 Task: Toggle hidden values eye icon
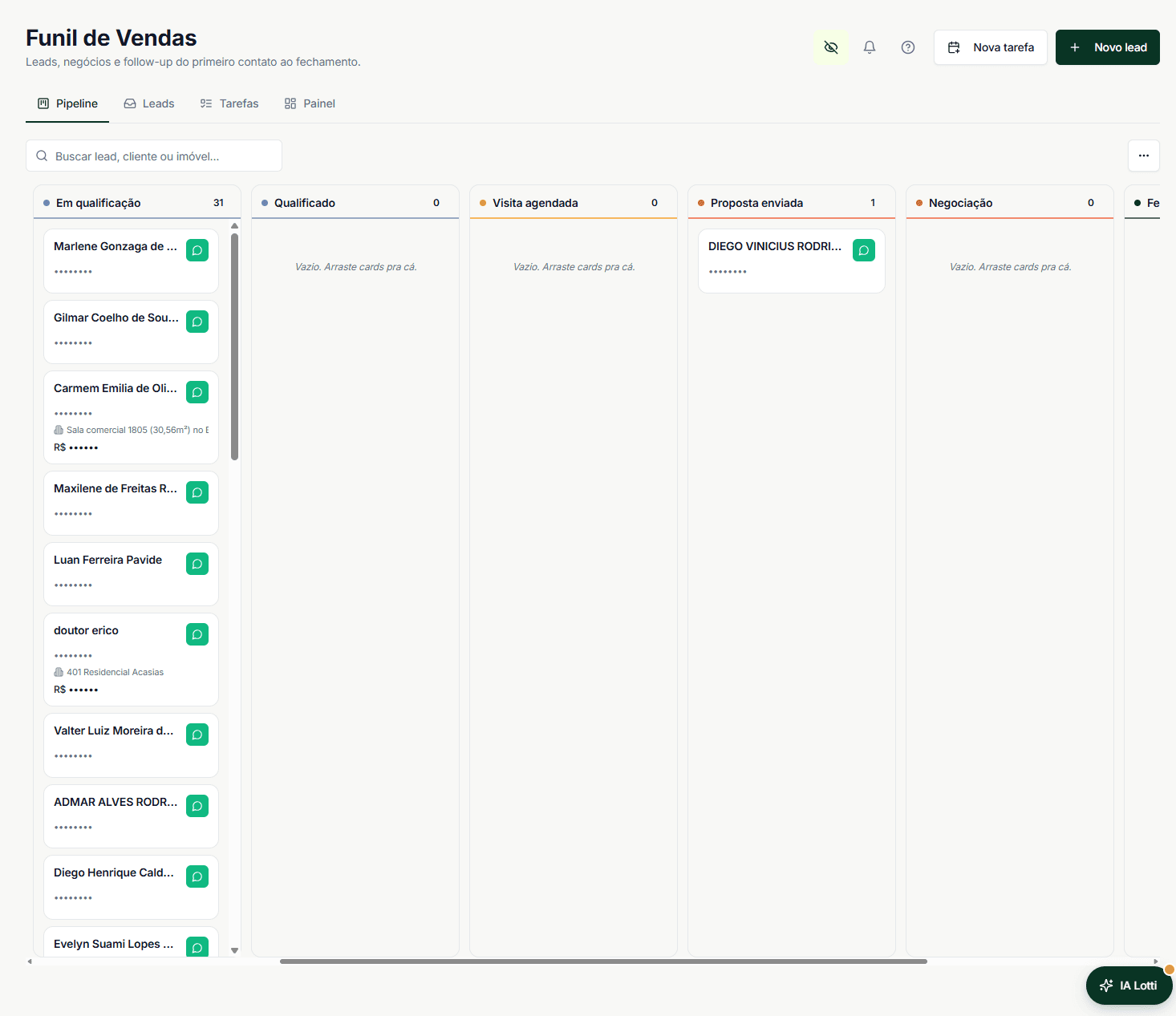(x=831, y=47)
